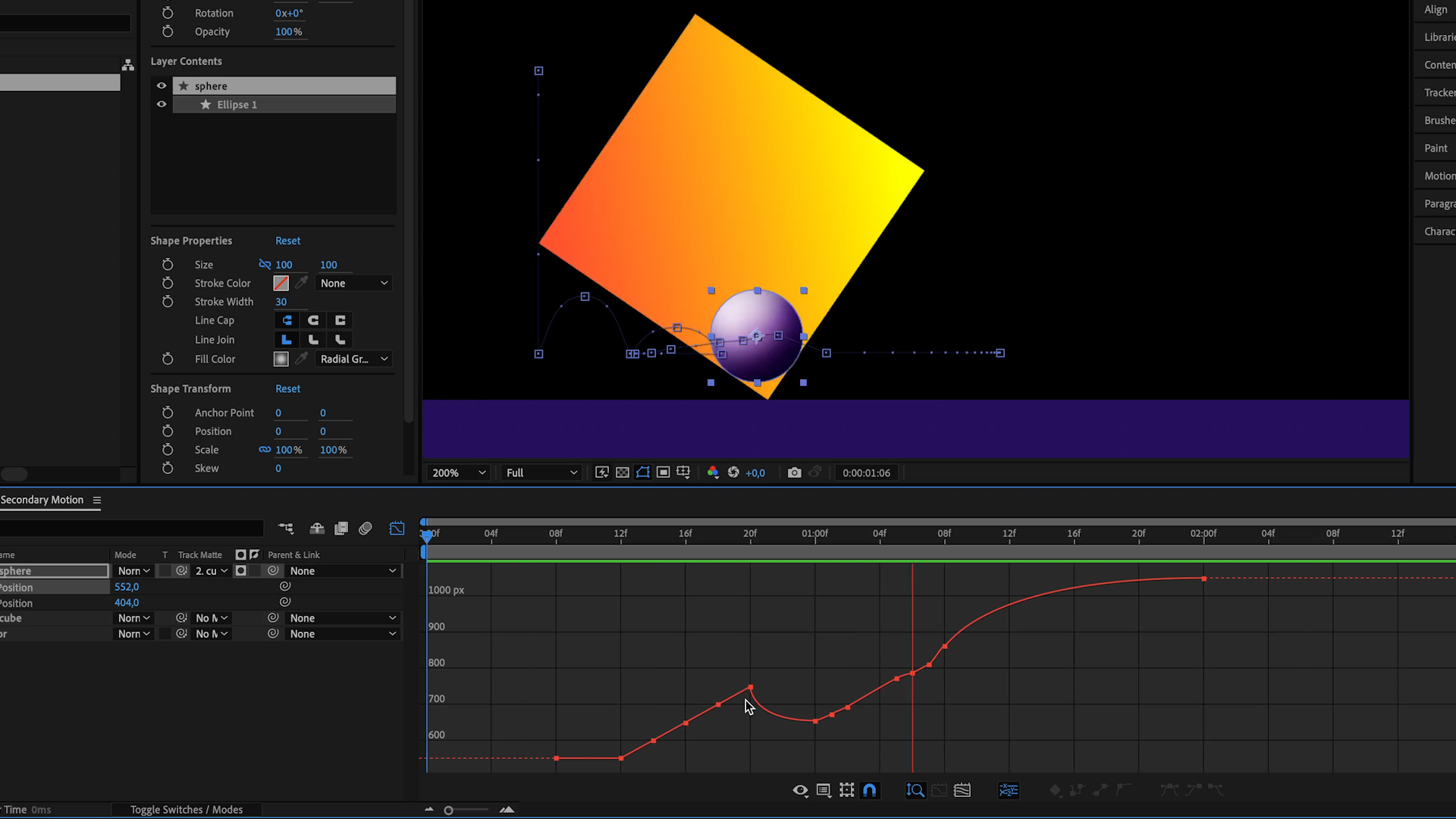Take a snapshot with the camera icon
Viewport: 1456px width, 819px height.
tap(795, 472)
